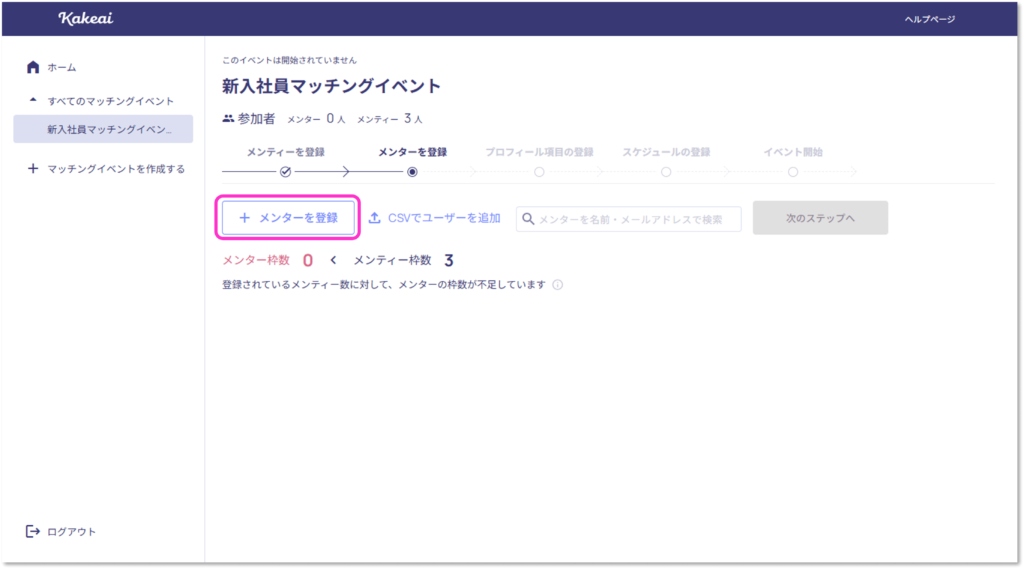The width and height of the screenshot is (1024, 569).
Task: Click the CSV upload icon
Action: (375, 218)
